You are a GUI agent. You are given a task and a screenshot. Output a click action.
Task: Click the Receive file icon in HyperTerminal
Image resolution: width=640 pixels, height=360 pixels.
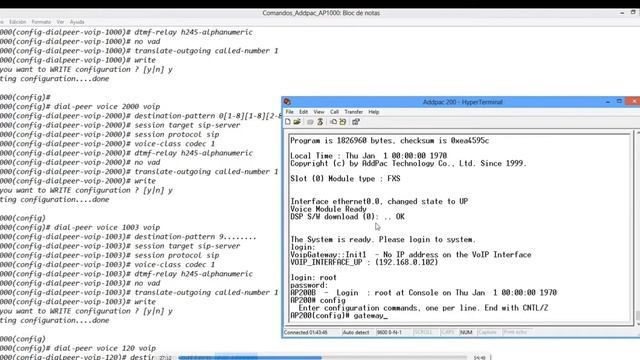pyautogui.click(x=343, y=122)
